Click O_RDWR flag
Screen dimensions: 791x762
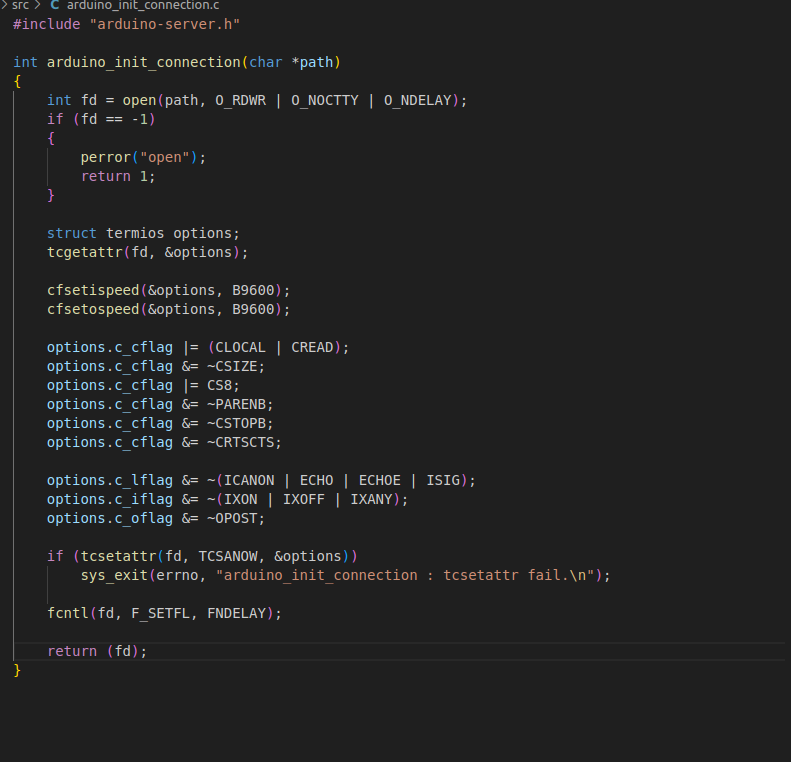point(241,100)
